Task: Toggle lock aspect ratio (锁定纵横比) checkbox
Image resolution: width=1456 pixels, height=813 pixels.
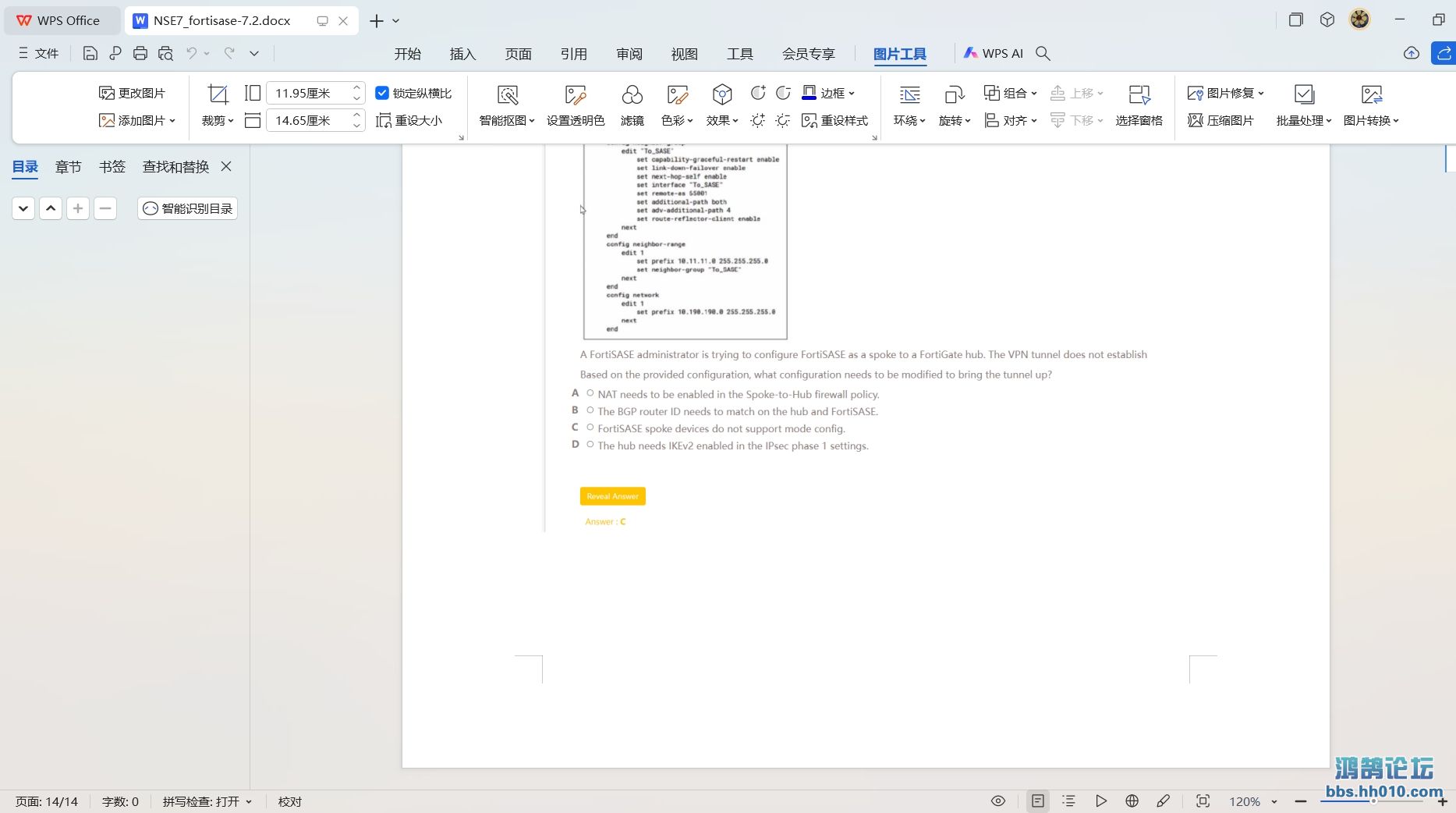Action: coord(382,93)
